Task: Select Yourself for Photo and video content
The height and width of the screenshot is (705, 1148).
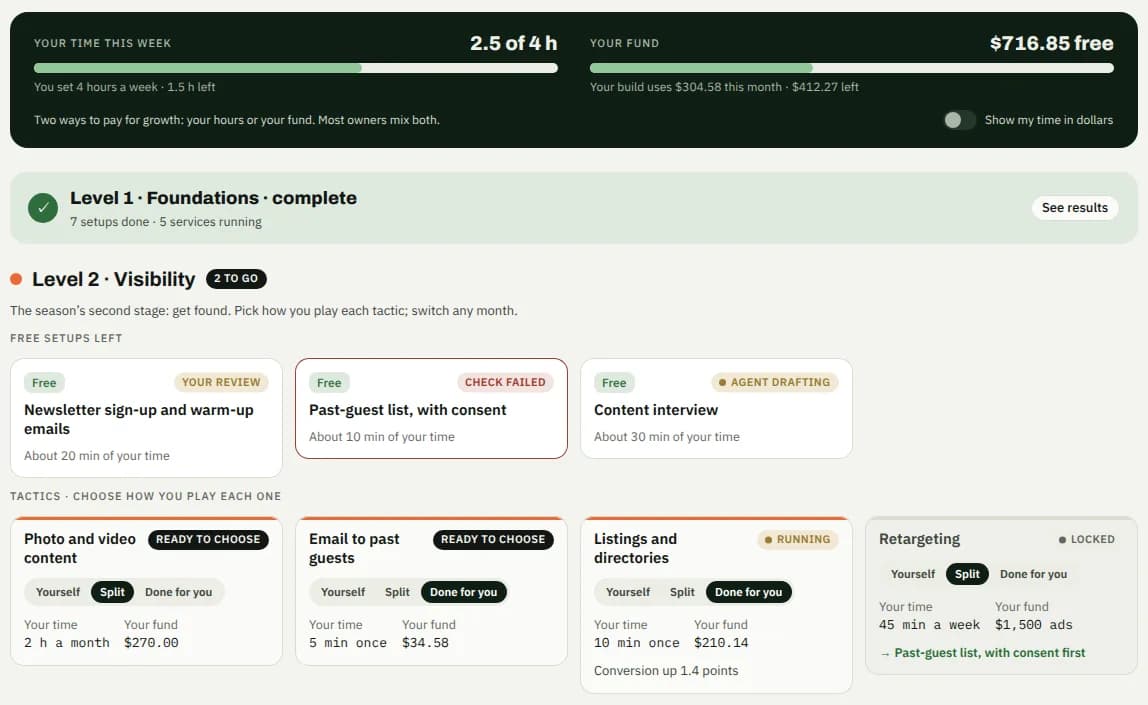Action: [x=58, y=592]
